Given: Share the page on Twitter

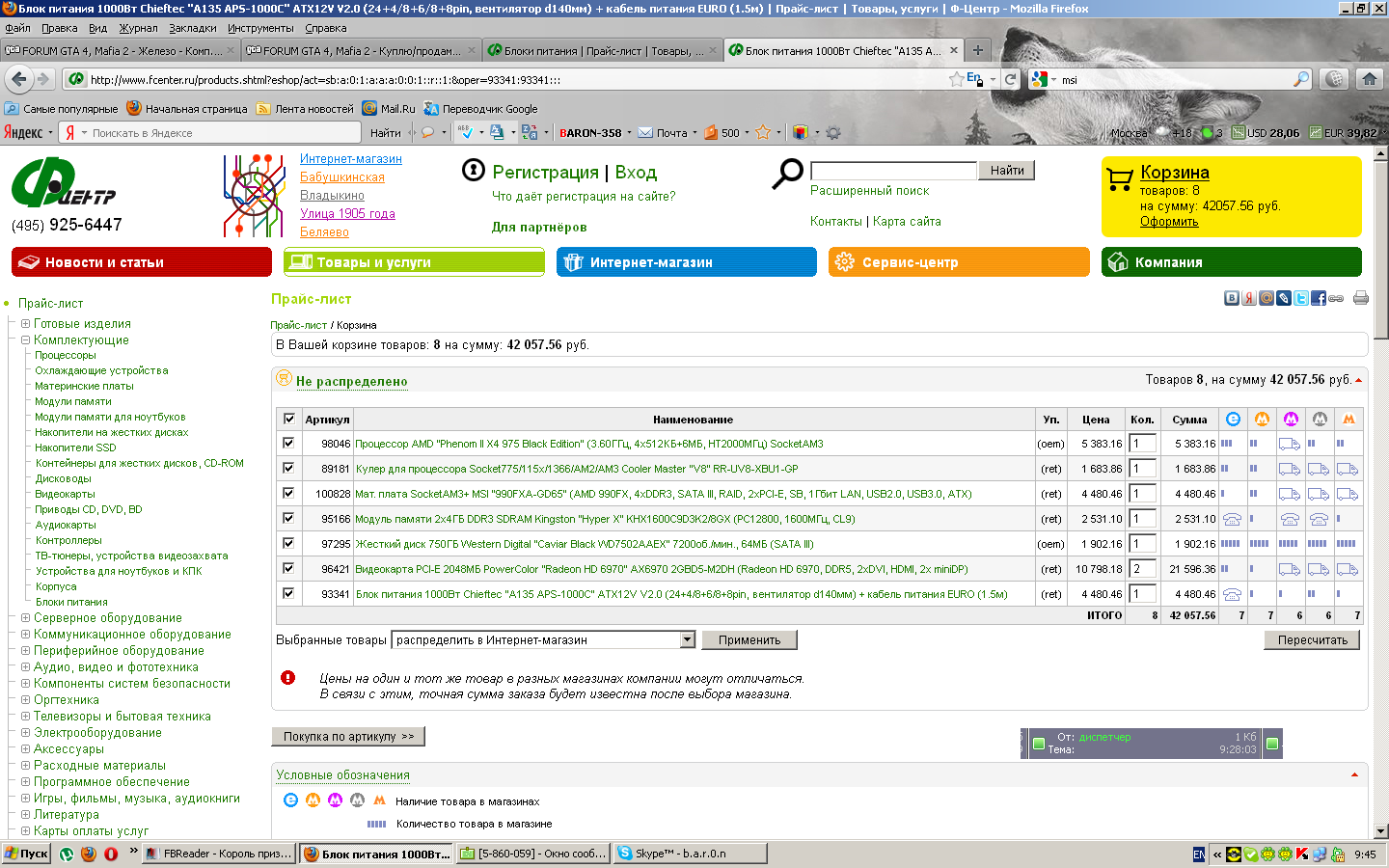Looking at the screenshot, I should 1301,298.
